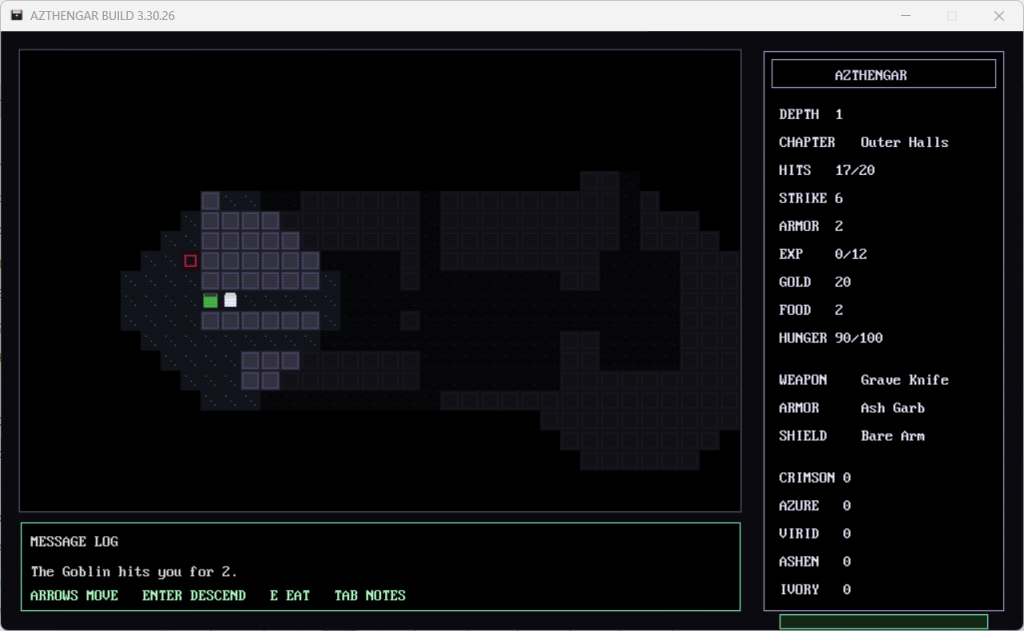Minimize the Azthengar game window
The height and width of the screenshot is (631, 1024).
(906, 16)
